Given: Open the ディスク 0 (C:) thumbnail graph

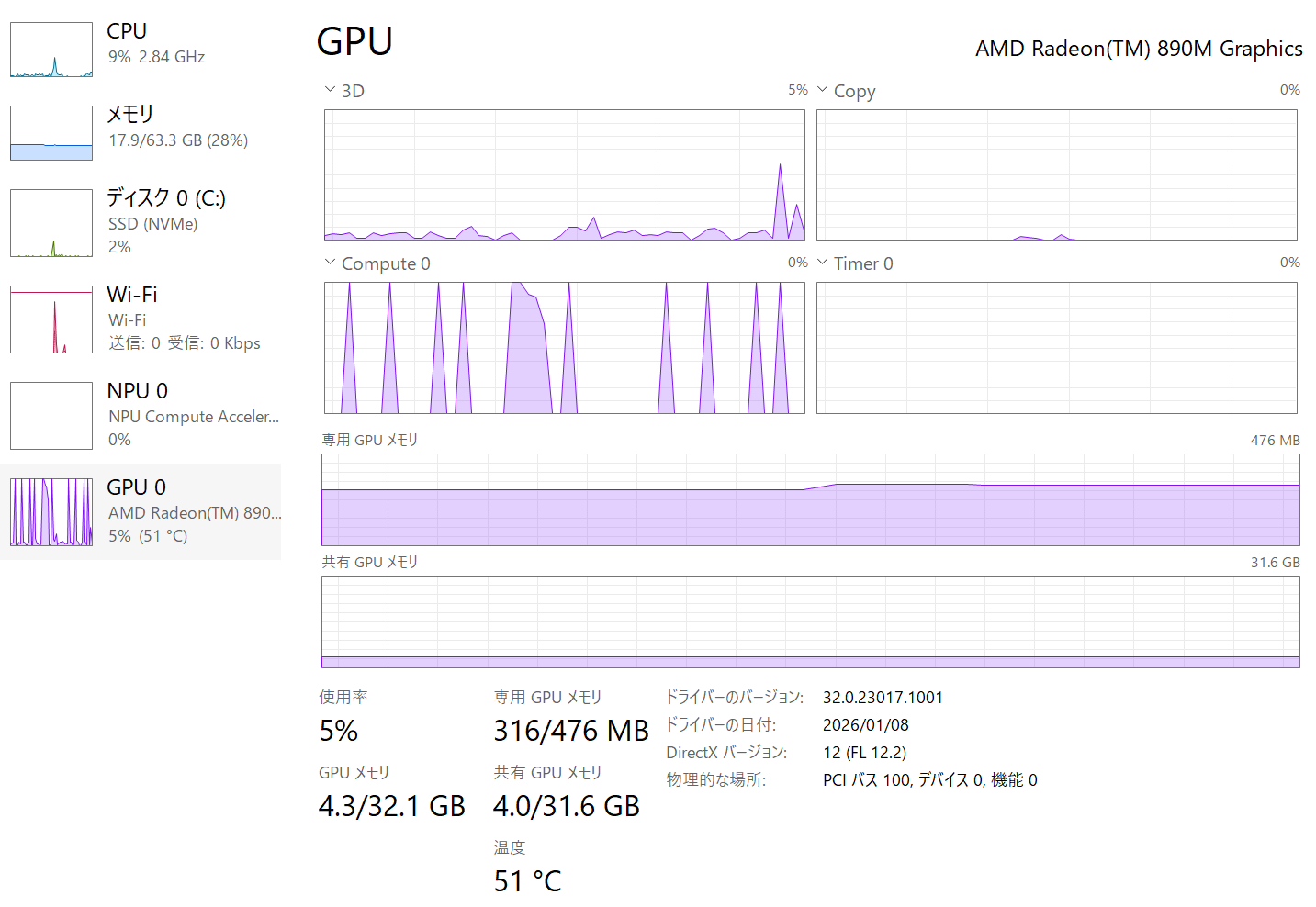Looking at the screenshot, I should pyautogui.click(x=51, y=223).
